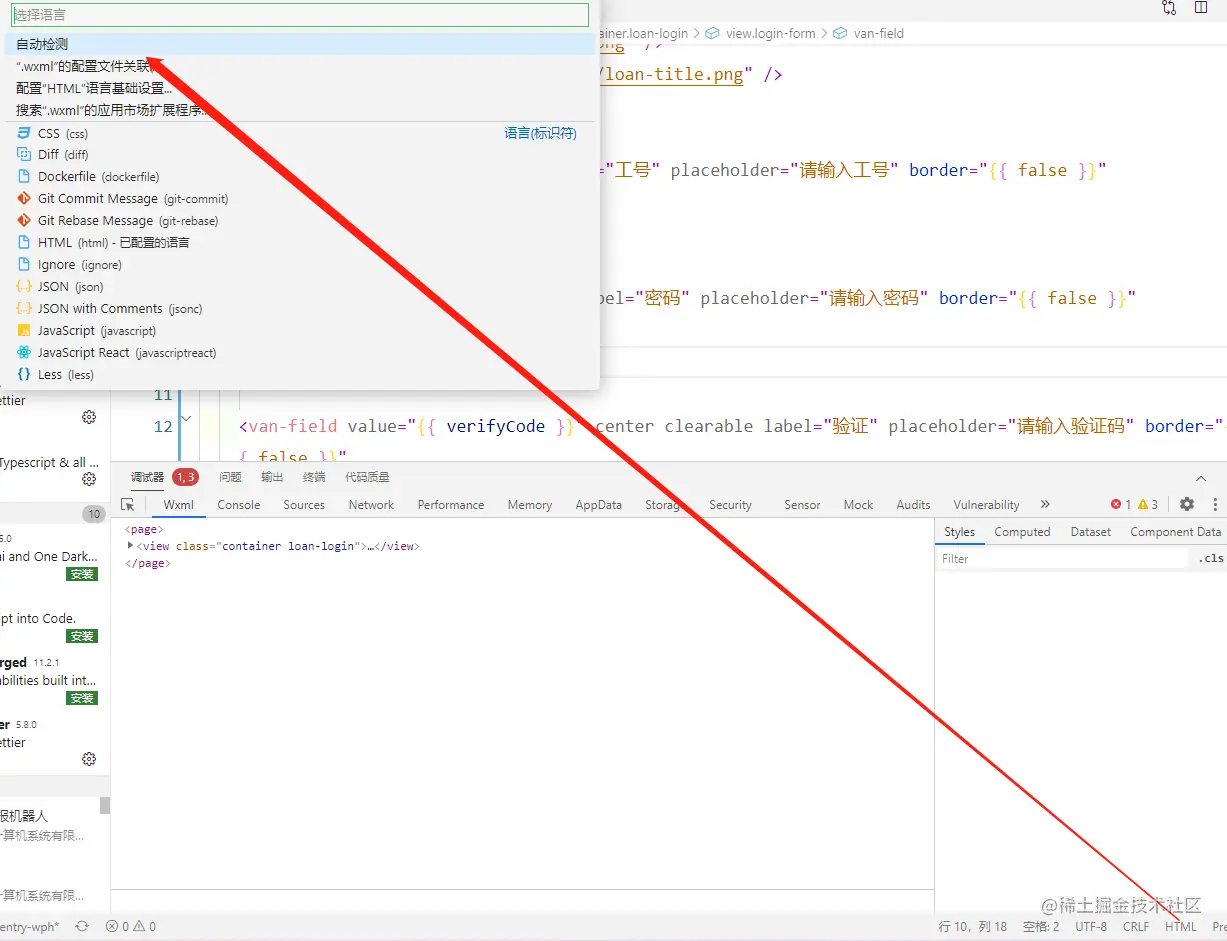The image size is (1227, 941).
Task: Click the Diff file type icon
Action: pos(24,155)
